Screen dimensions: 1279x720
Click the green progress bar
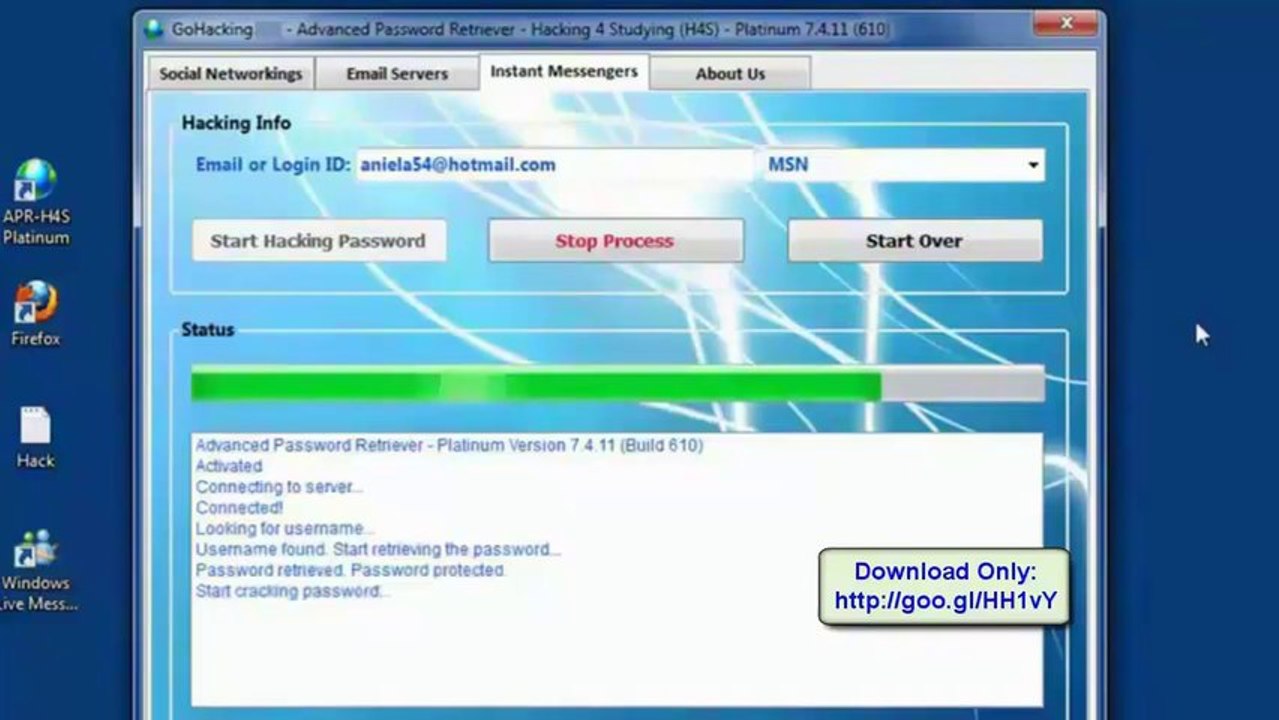click(x=618, y=384)
